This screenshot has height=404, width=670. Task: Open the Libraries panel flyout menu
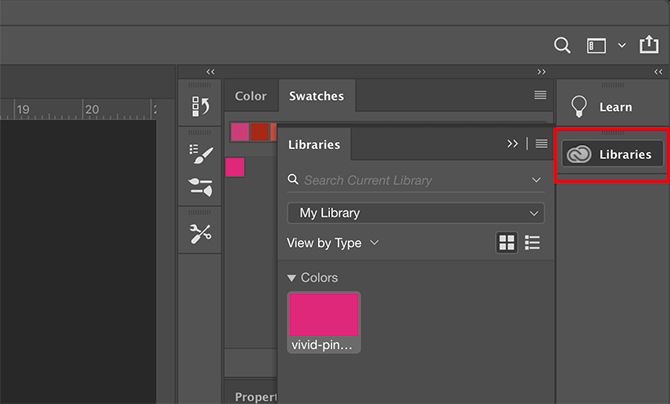(x=541, y=144)
